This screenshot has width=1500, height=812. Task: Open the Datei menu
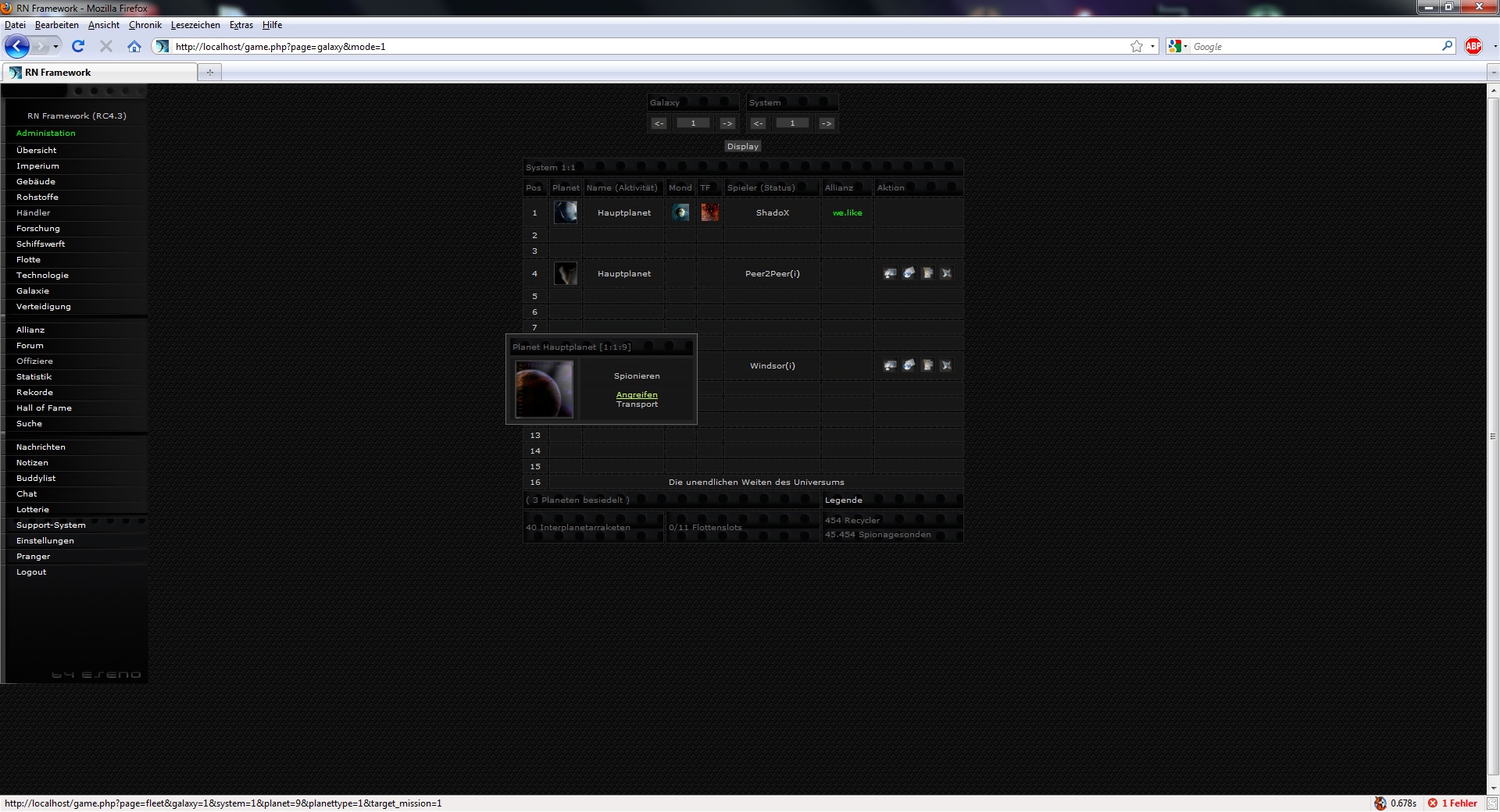tap(15, 25)
